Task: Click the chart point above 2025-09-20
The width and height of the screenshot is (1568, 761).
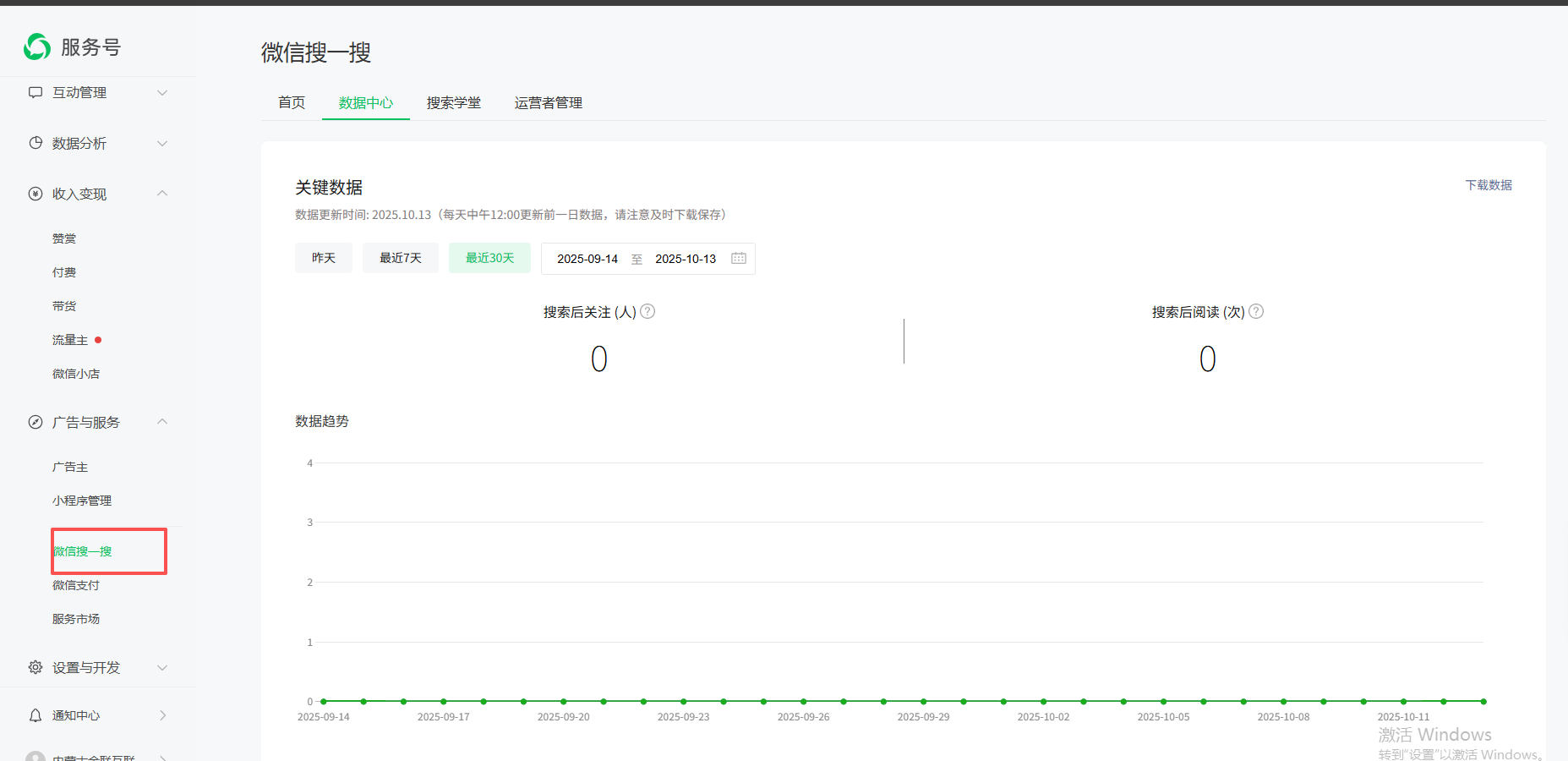Action: pyautogui.click(x=564, y=701)
